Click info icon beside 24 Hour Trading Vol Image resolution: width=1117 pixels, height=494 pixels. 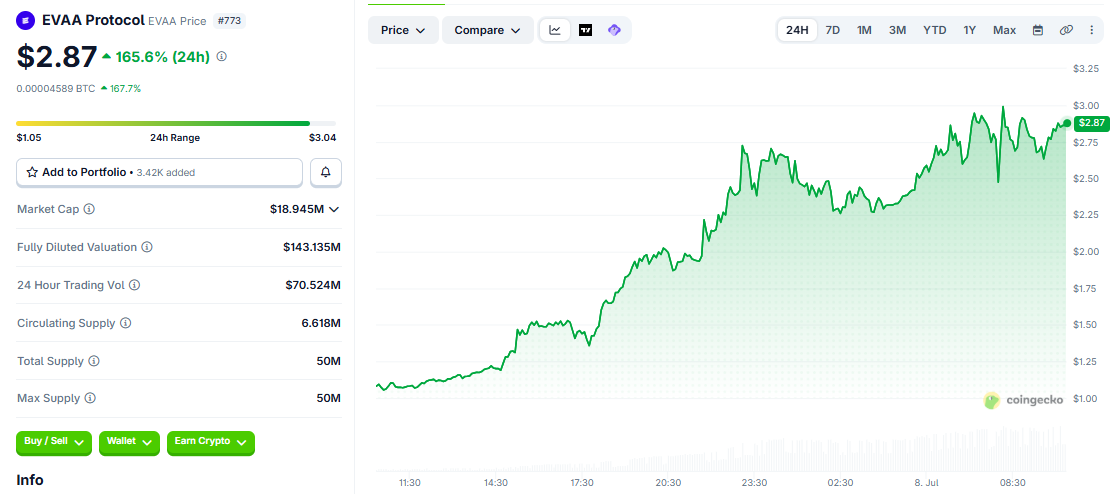[134, 285]
